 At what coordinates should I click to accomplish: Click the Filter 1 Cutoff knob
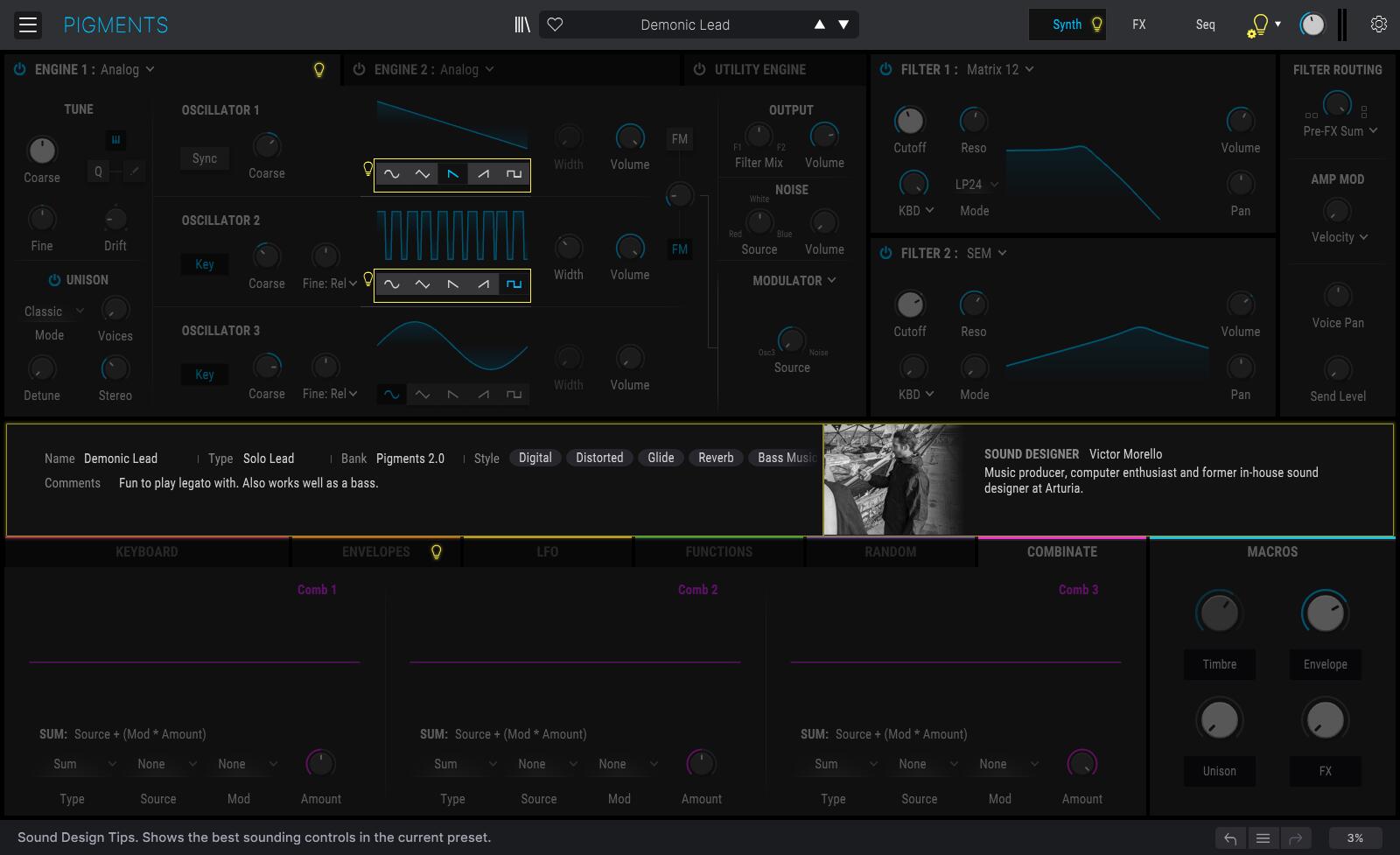coord(909,122)
